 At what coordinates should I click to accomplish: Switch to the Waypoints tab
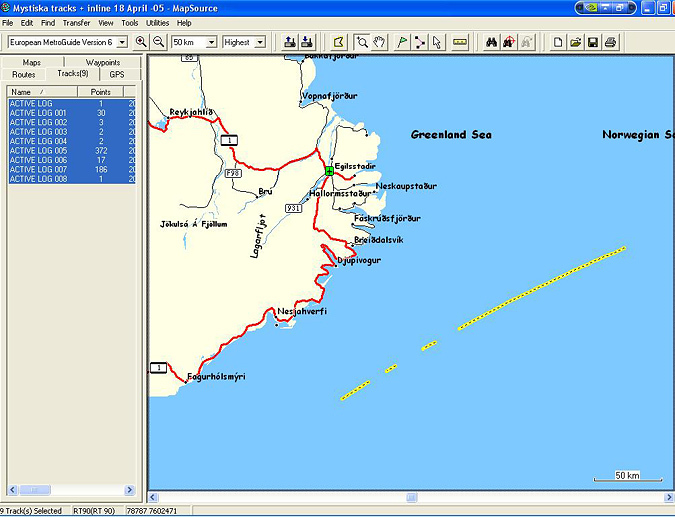(103, 62)
